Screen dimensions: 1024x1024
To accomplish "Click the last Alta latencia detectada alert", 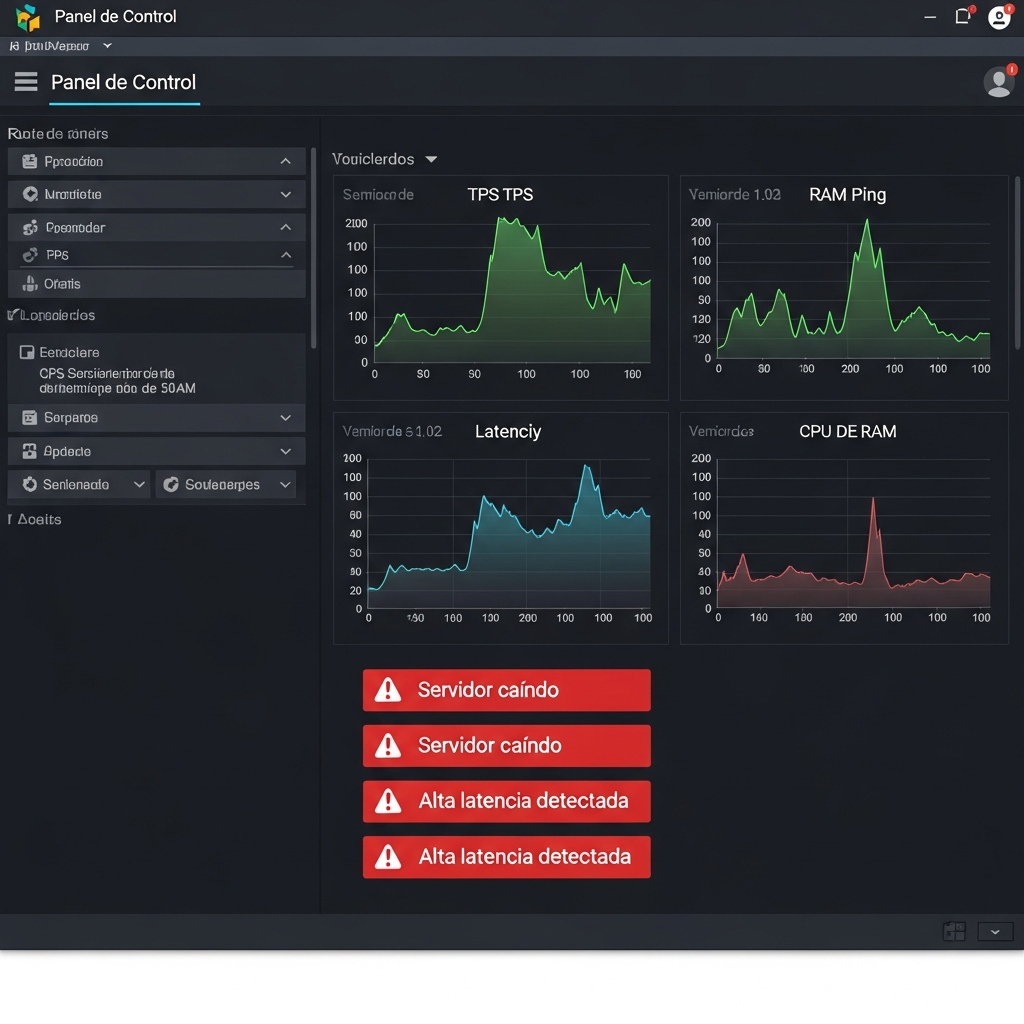I will click(x=507, y=857).
